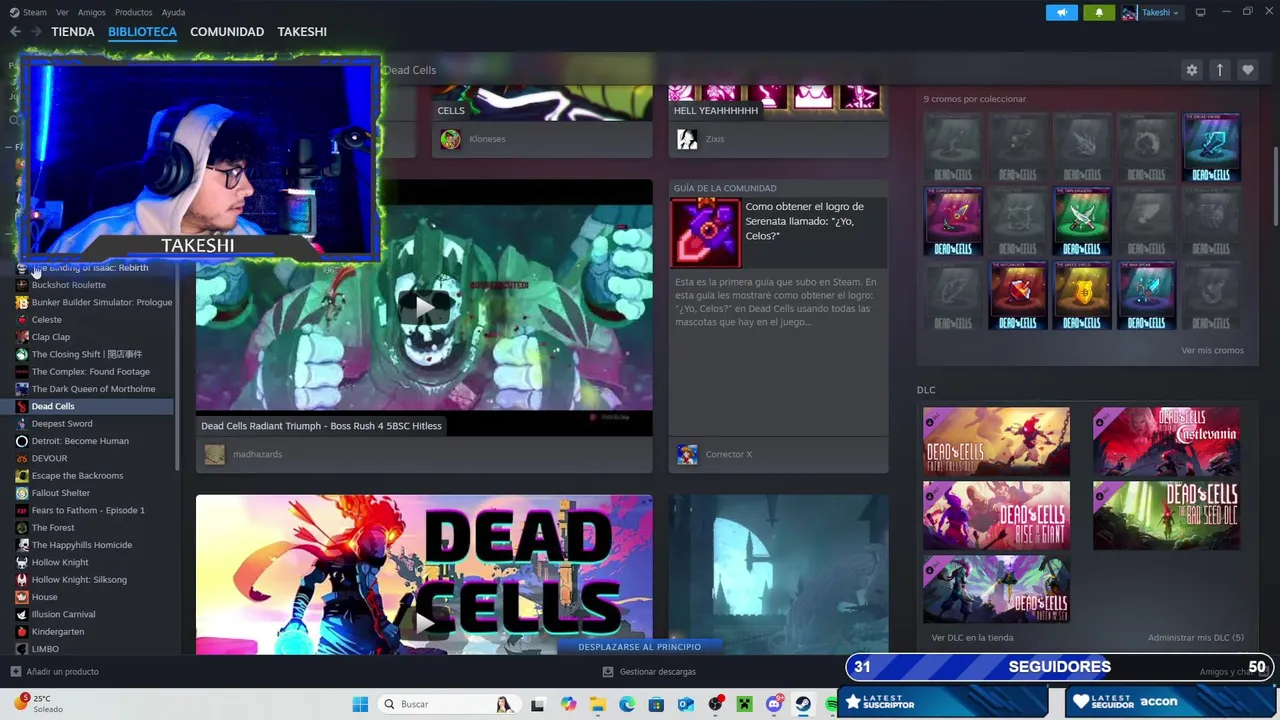
Task: Play the Boss Rush 4 5BSC Hitless video
Action: point(424,305)
